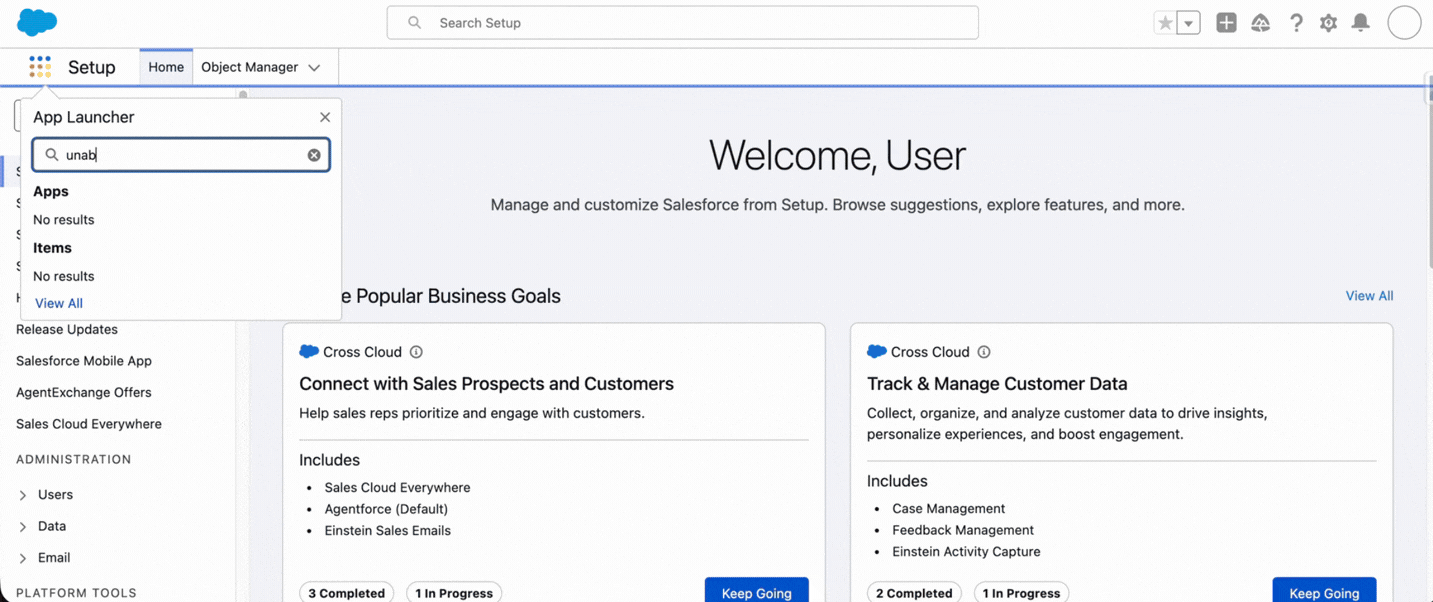Viewport: 1433px width, 602px height.
Task: Click Cloud icon on Track & Manage card
Action: [877, 352]
